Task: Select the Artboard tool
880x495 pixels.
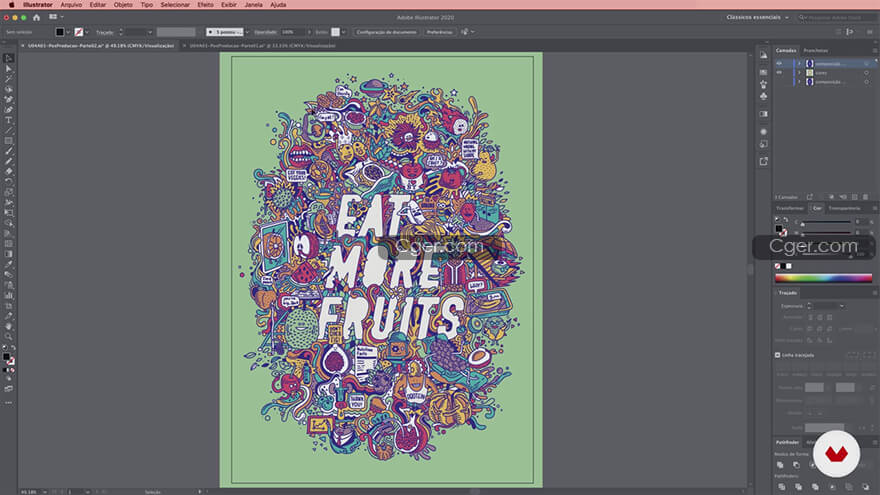Action: 8,306
